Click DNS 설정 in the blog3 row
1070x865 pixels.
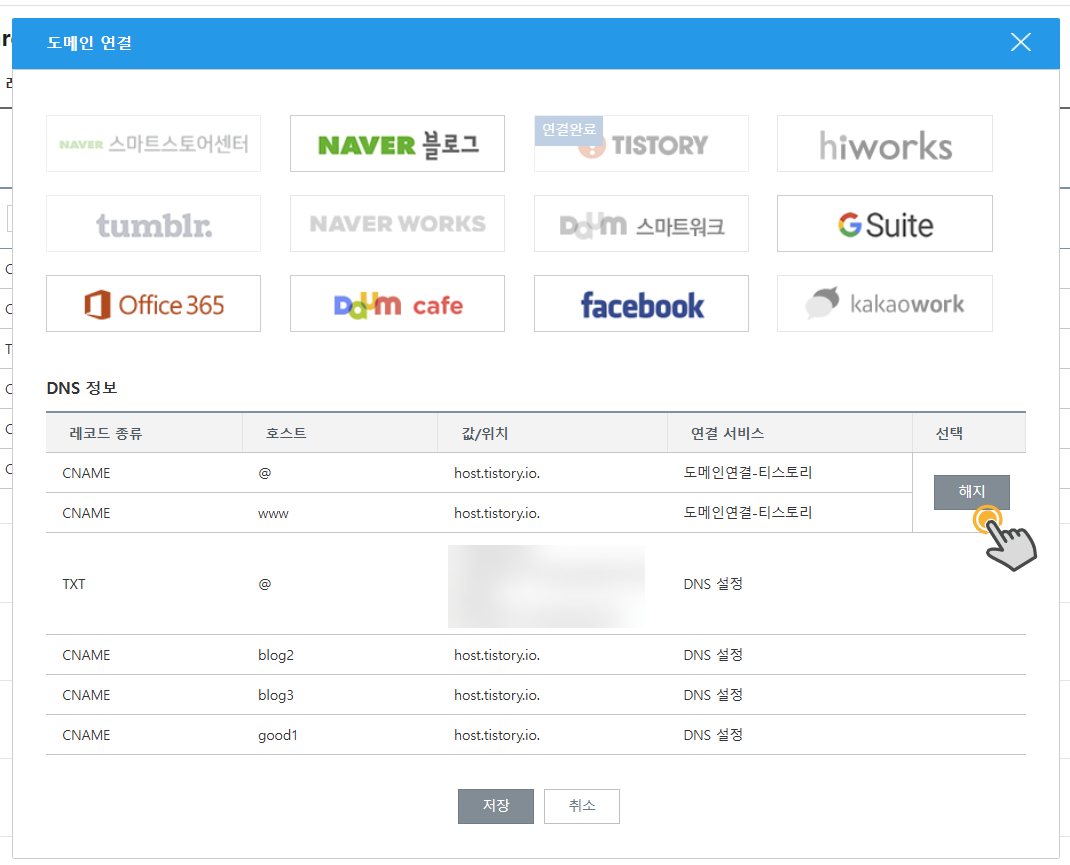[x=713, y=695]
